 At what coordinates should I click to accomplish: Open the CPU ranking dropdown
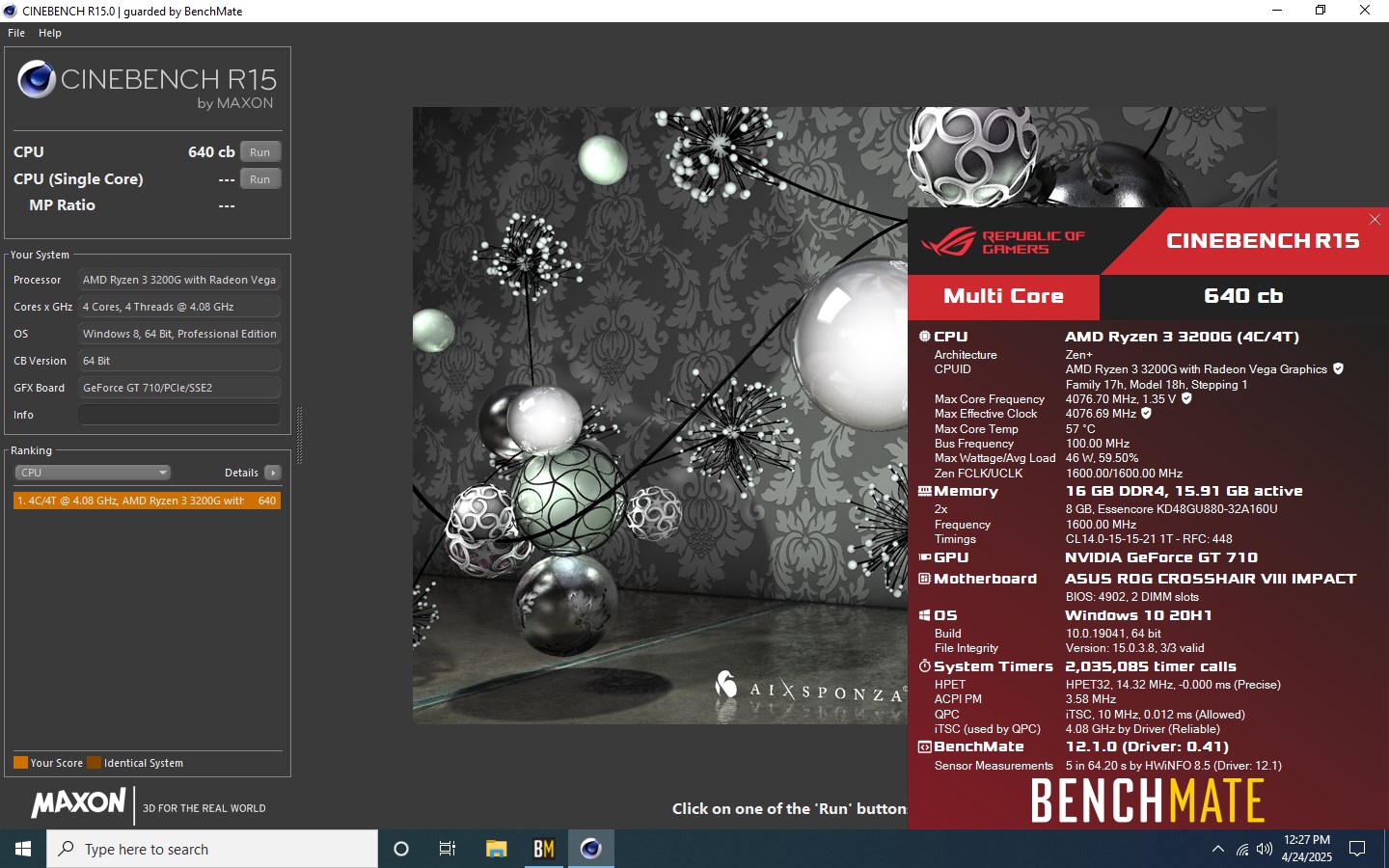[93, 473]
